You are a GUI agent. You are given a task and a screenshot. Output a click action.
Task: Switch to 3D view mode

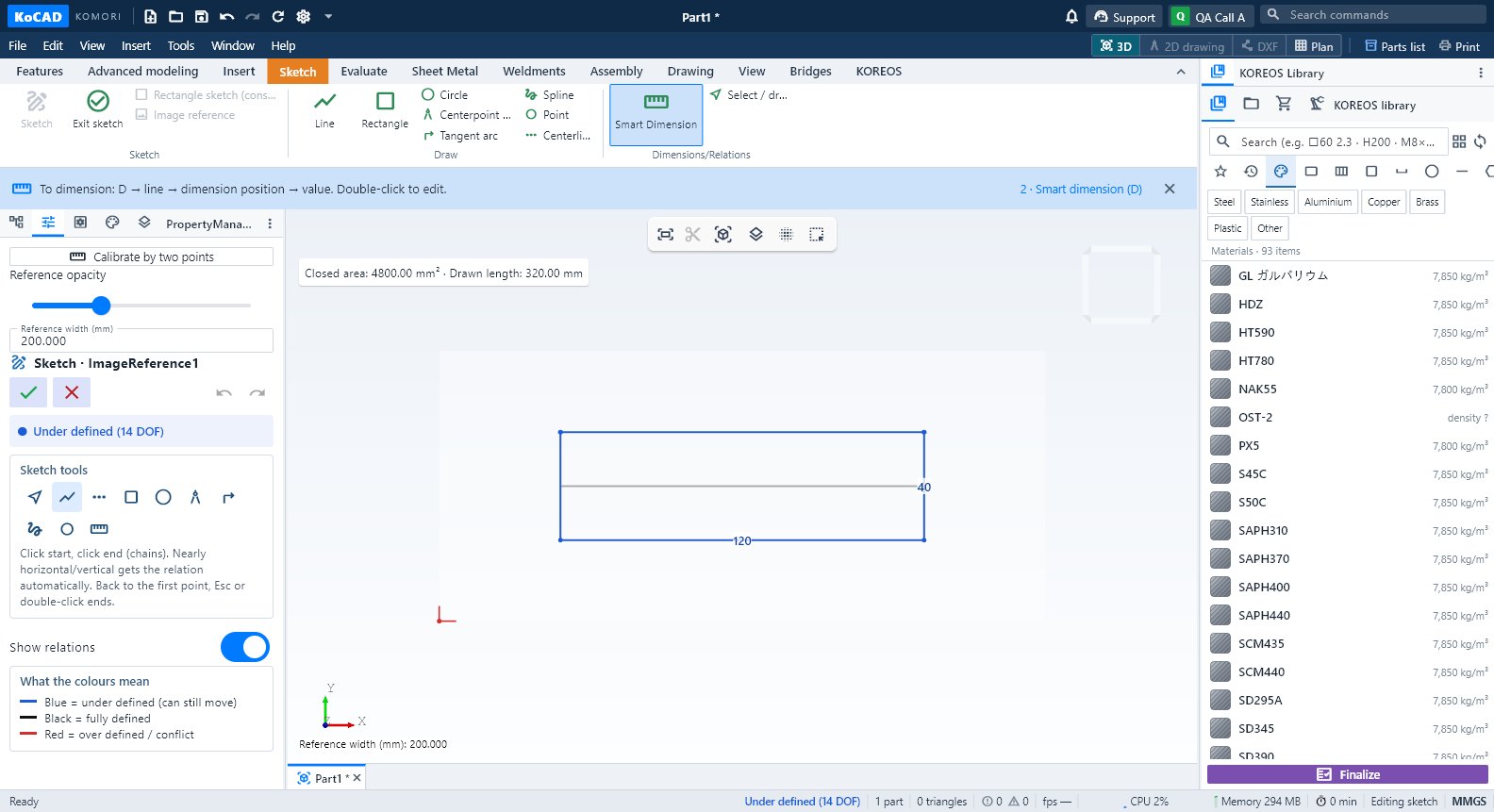[1116, 45]
